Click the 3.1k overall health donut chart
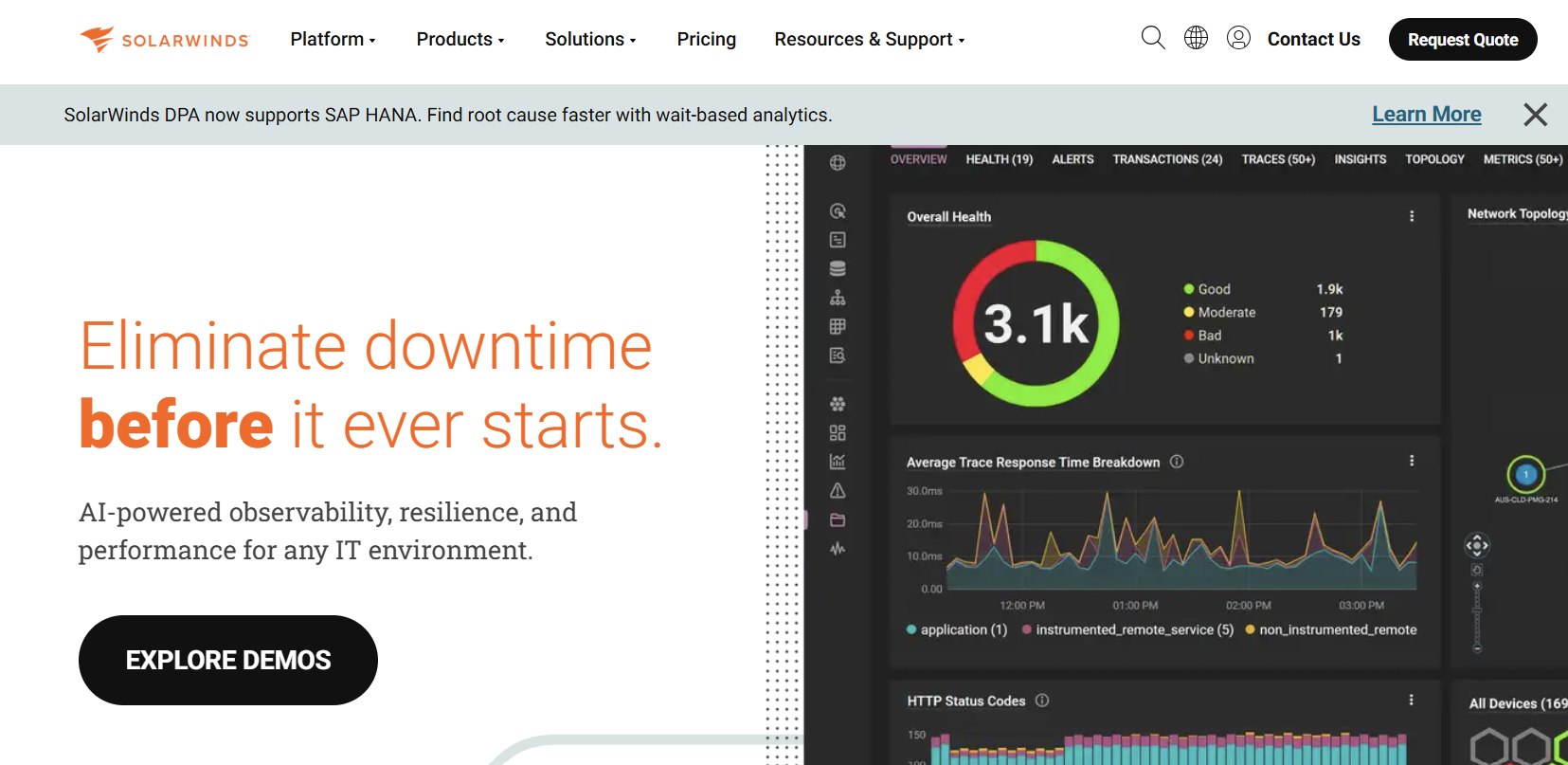This screenshot has height=765, width=1568. (x=1036, y=323)
